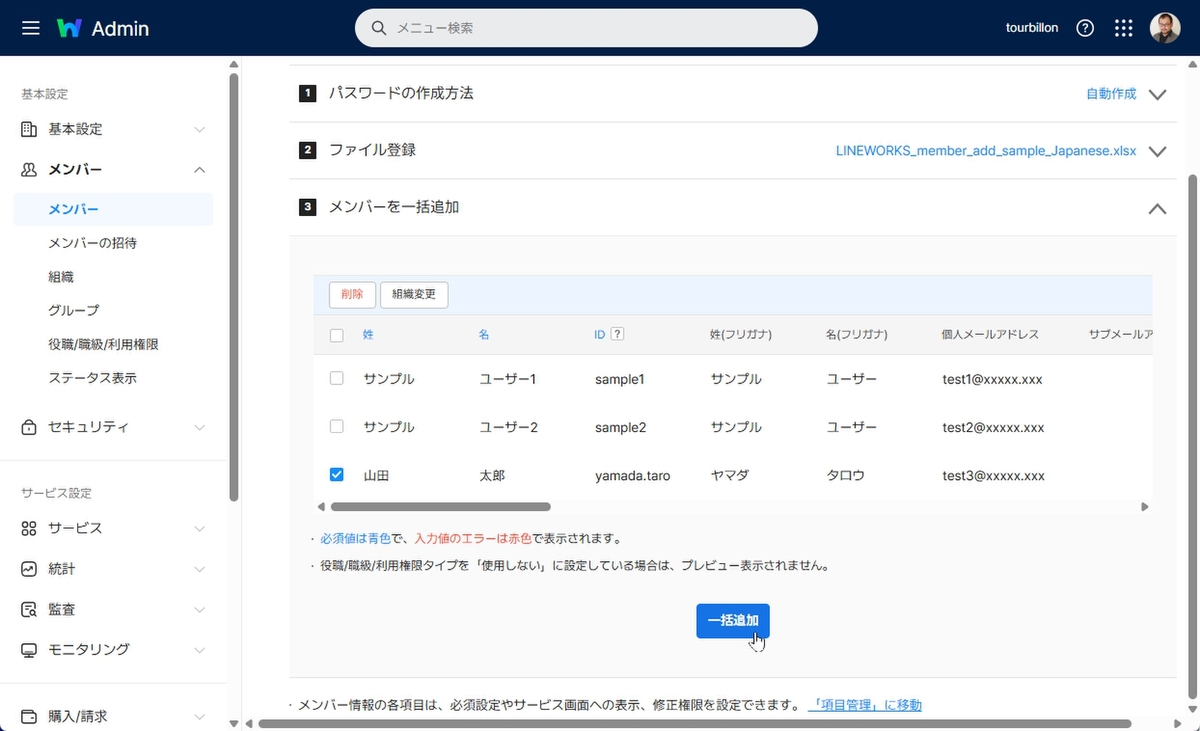
Task: Click the help question mark icon
Action: [1085, 28]
